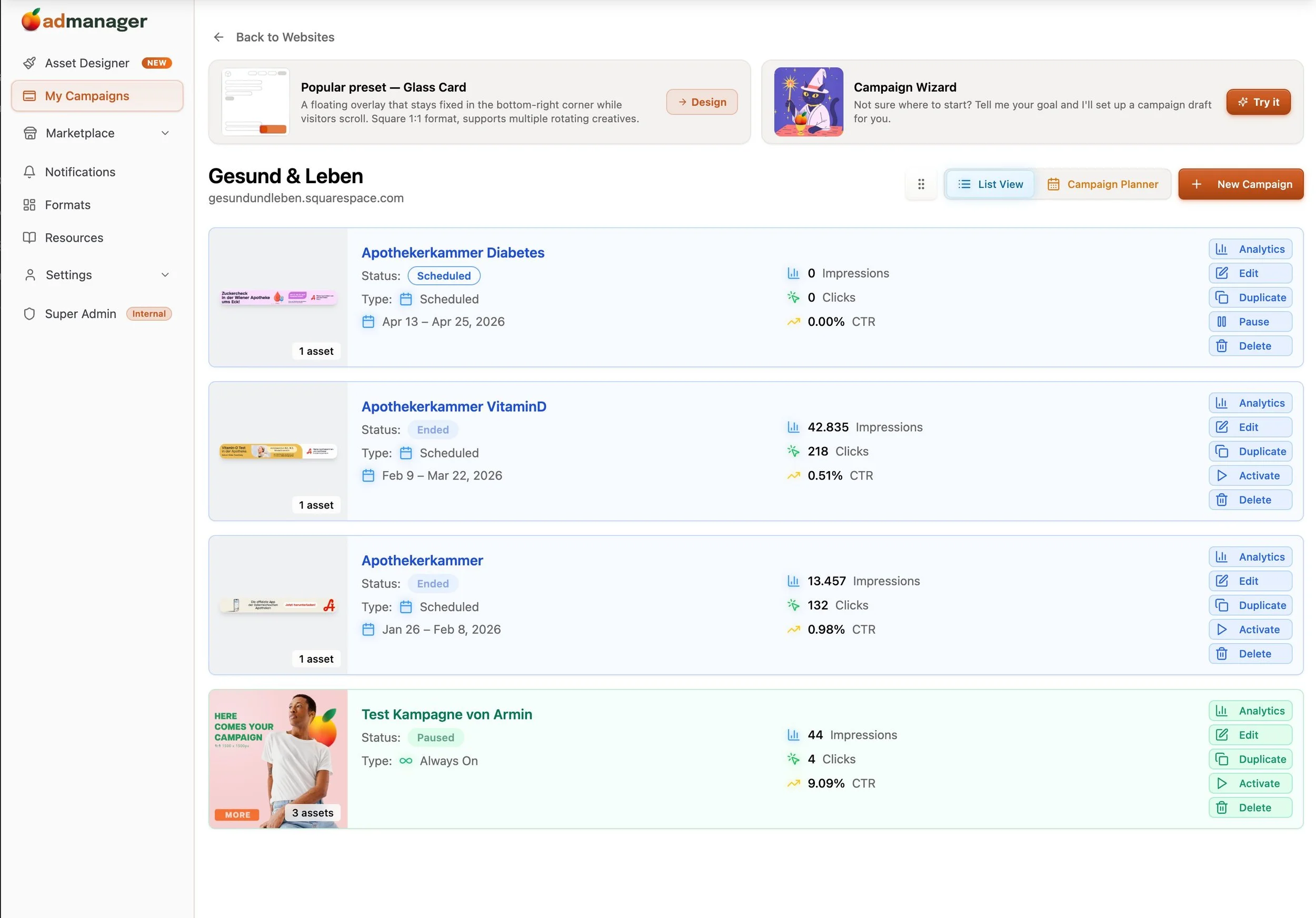The height and width of the screenshot is (918, 1316).
Task: Open Notifications bell in sidebar
Action: (29, 172)
